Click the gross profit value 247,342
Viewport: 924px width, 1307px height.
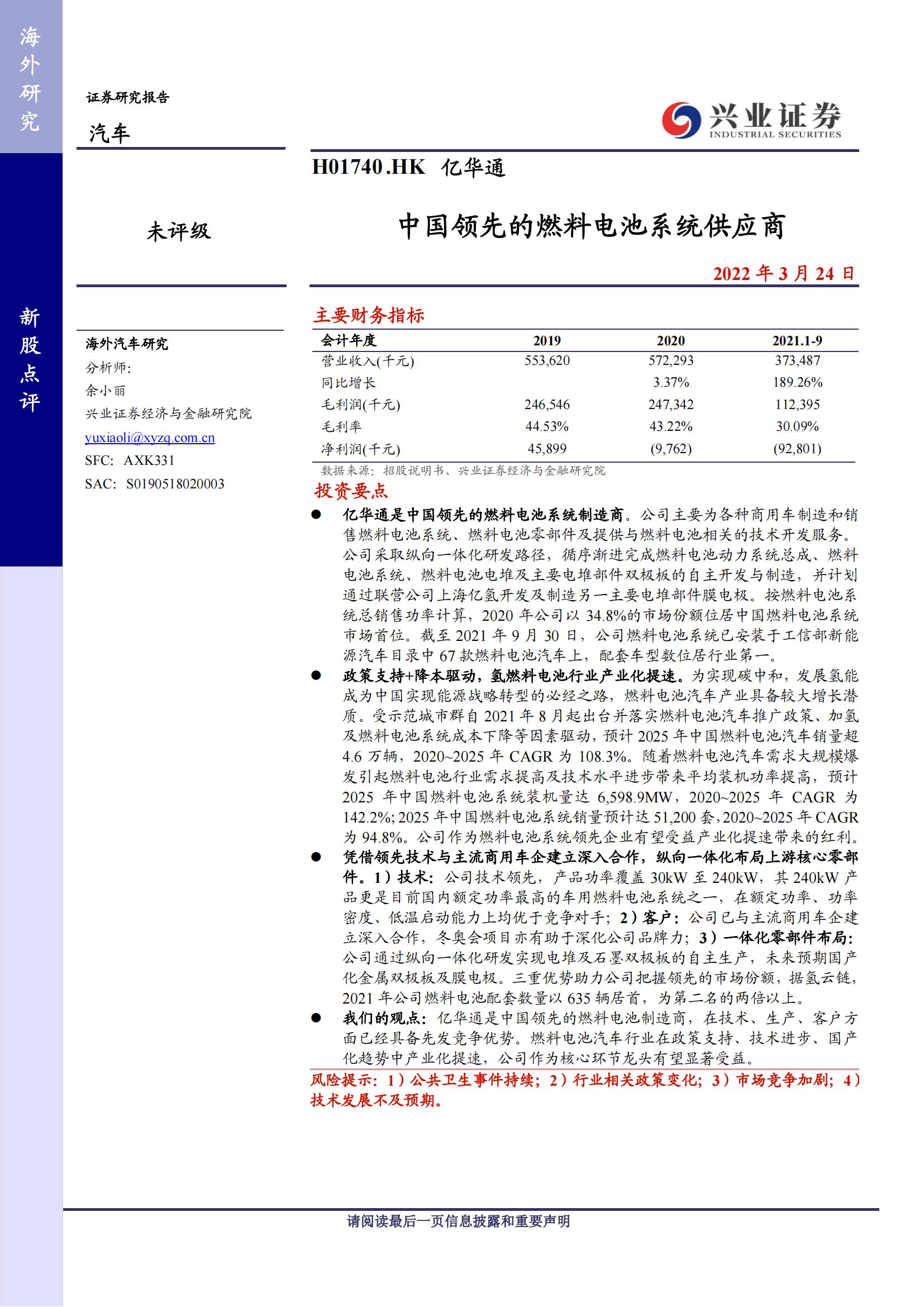[671, 405]
